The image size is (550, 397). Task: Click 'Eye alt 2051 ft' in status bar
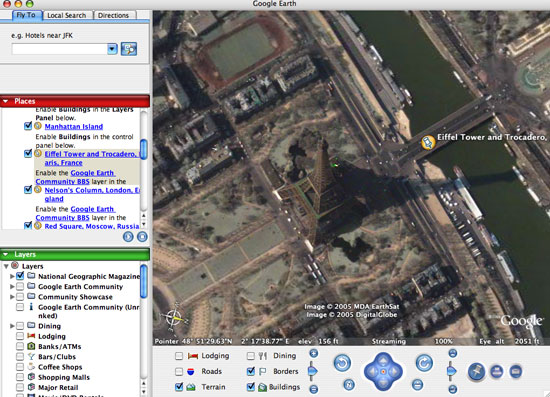pos(509,341)
